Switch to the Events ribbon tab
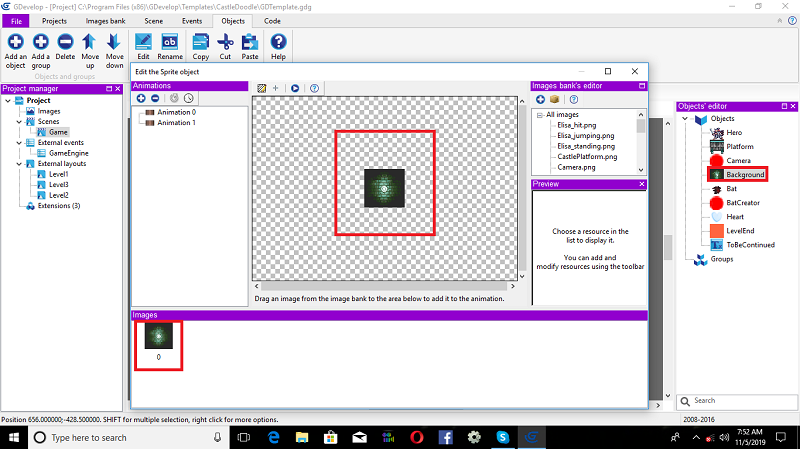Screen dimensions: 800x449 pyautogui.click(x=192, y=21)
